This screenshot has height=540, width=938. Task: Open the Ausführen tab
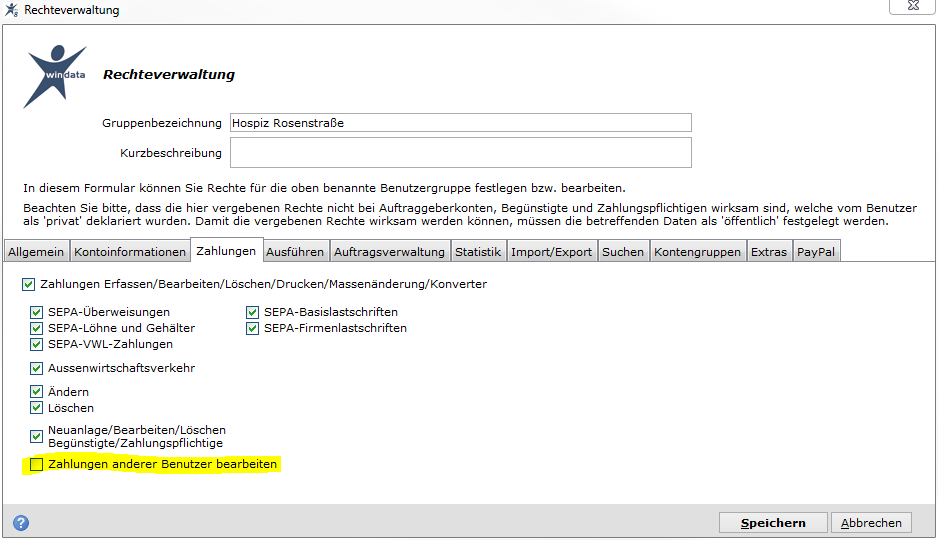click(x=295, y=252)
